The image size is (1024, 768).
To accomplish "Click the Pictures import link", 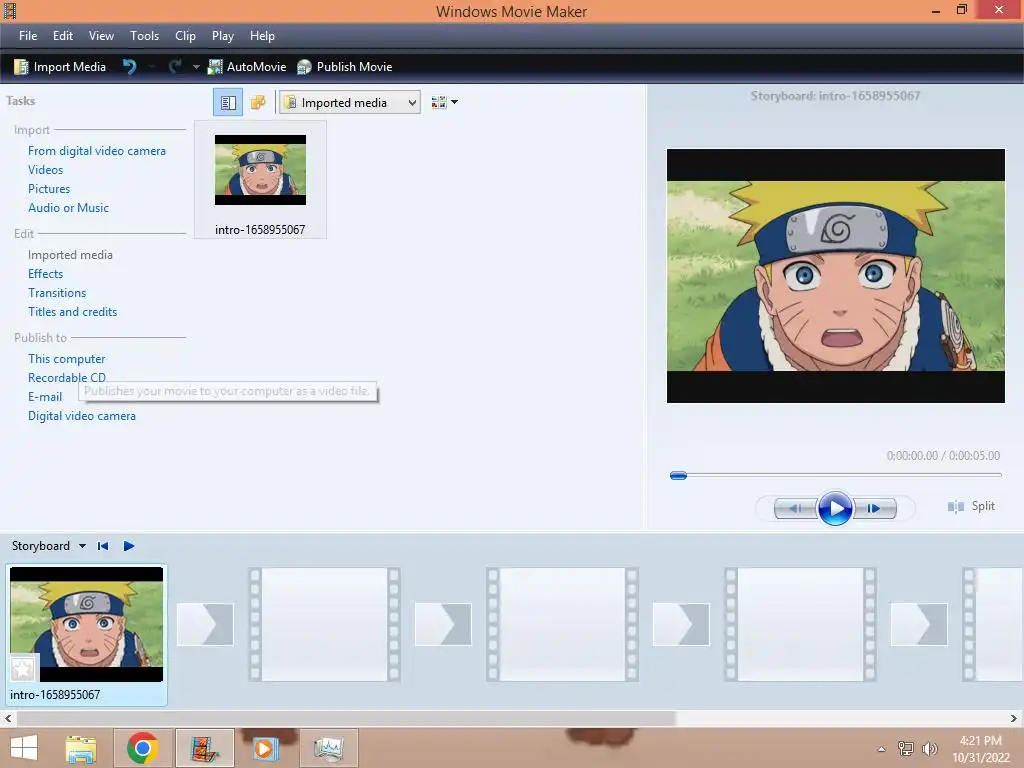I will (x=49, y=189).
